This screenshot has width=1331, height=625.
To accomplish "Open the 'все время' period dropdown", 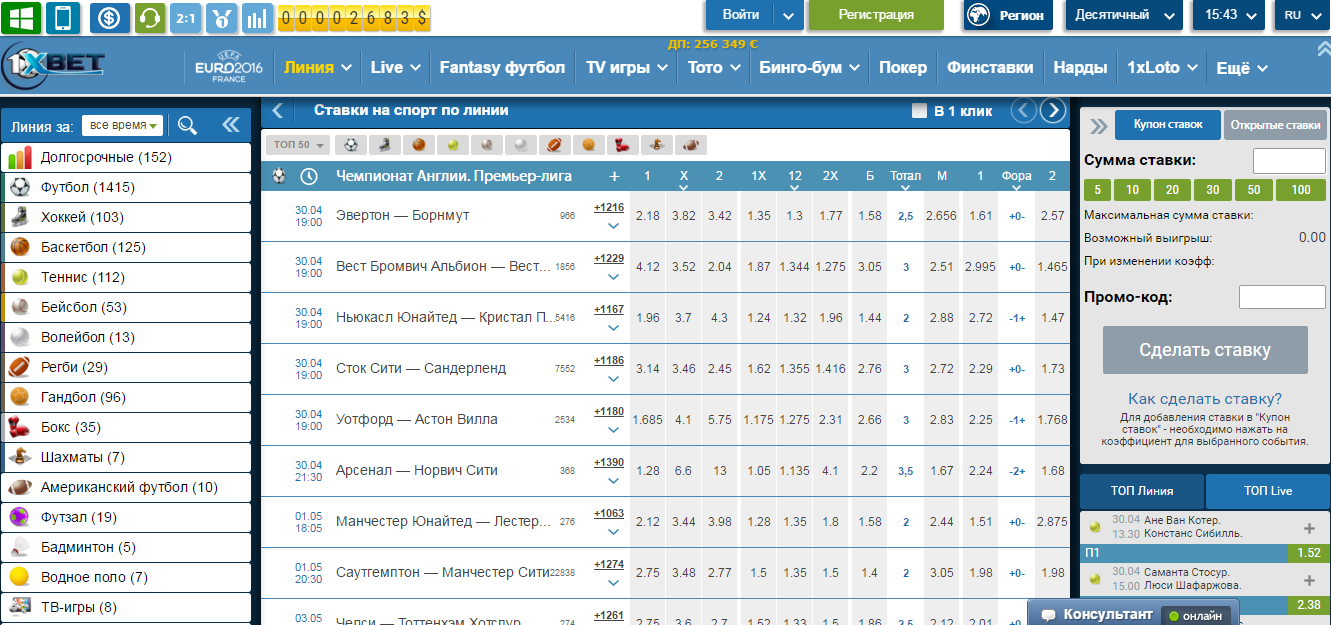I will coord(123,125).
